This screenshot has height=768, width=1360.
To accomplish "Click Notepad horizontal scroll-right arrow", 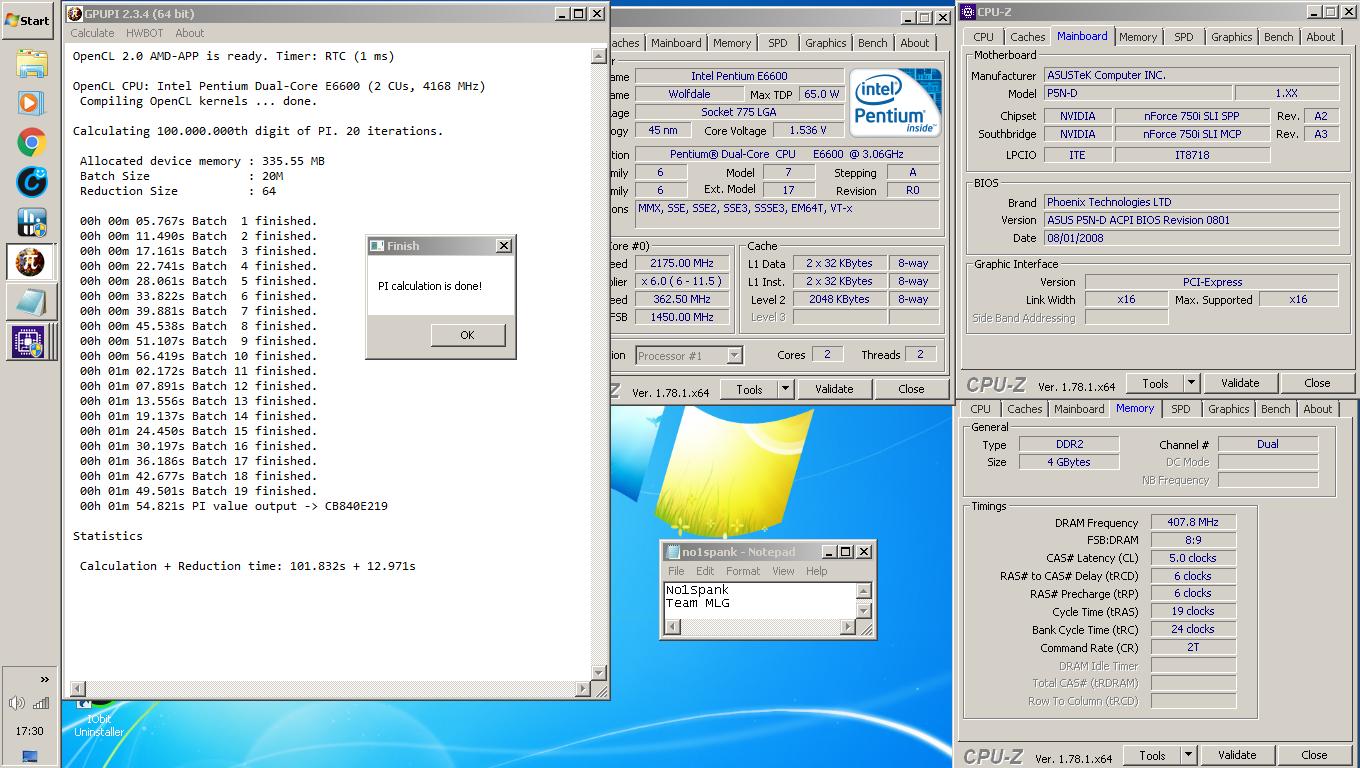I will pos(848,627).
